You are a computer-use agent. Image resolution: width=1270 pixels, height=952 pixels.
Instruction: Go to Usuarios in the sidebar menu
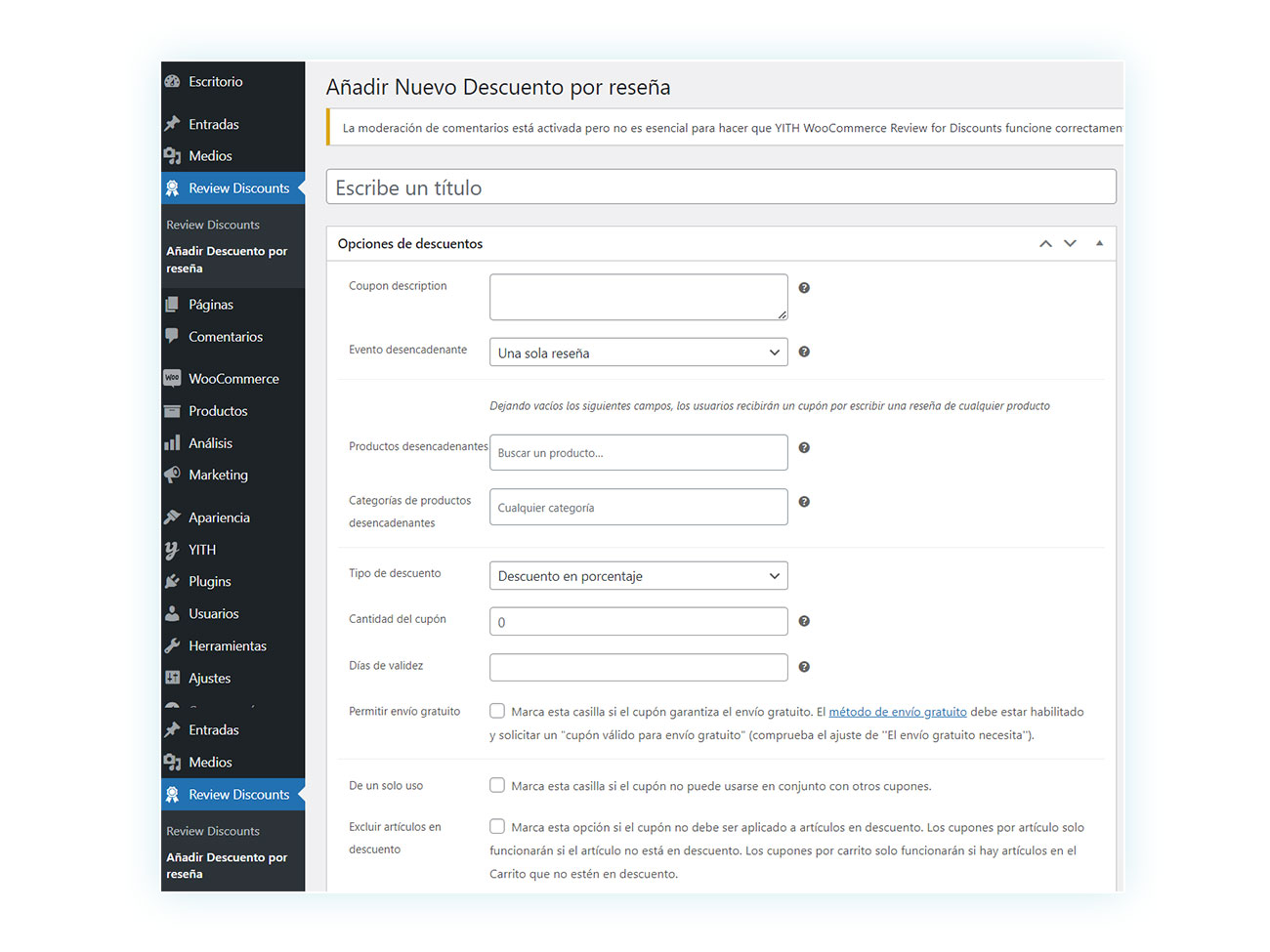tap(214, 613)
